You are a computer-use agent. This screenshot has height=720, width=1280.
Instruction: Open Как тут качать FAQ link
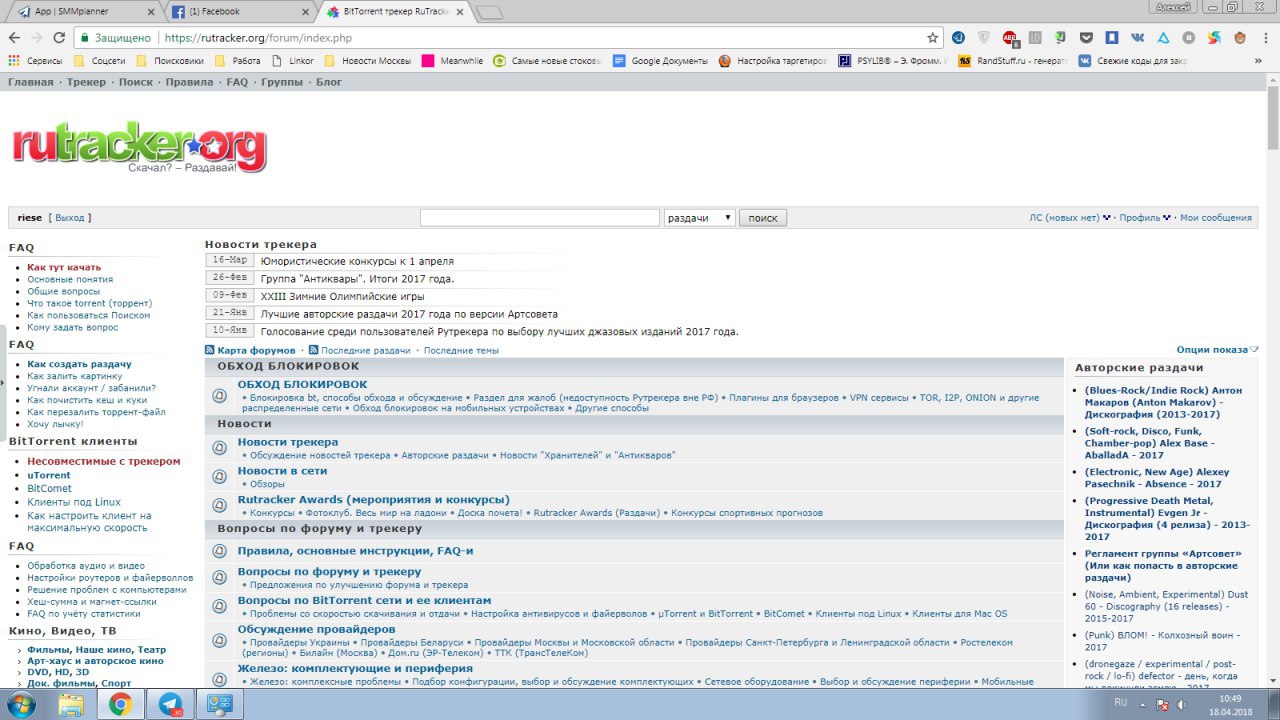click(x=64, y=267)
